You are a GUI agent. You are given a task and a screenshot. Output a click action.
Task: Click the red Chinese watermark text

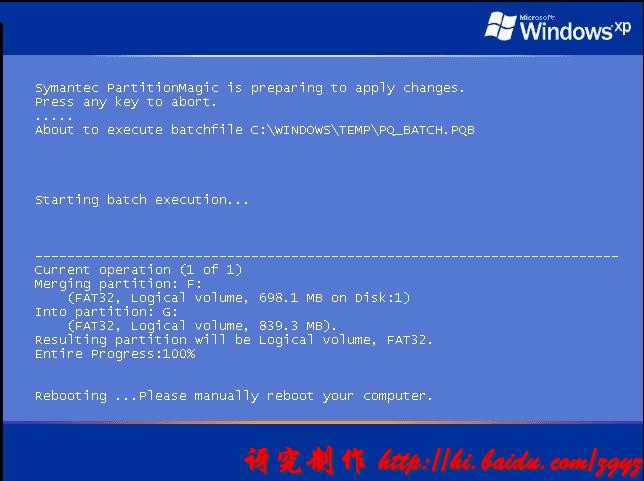pyautogui.click(x=305, y=461)
